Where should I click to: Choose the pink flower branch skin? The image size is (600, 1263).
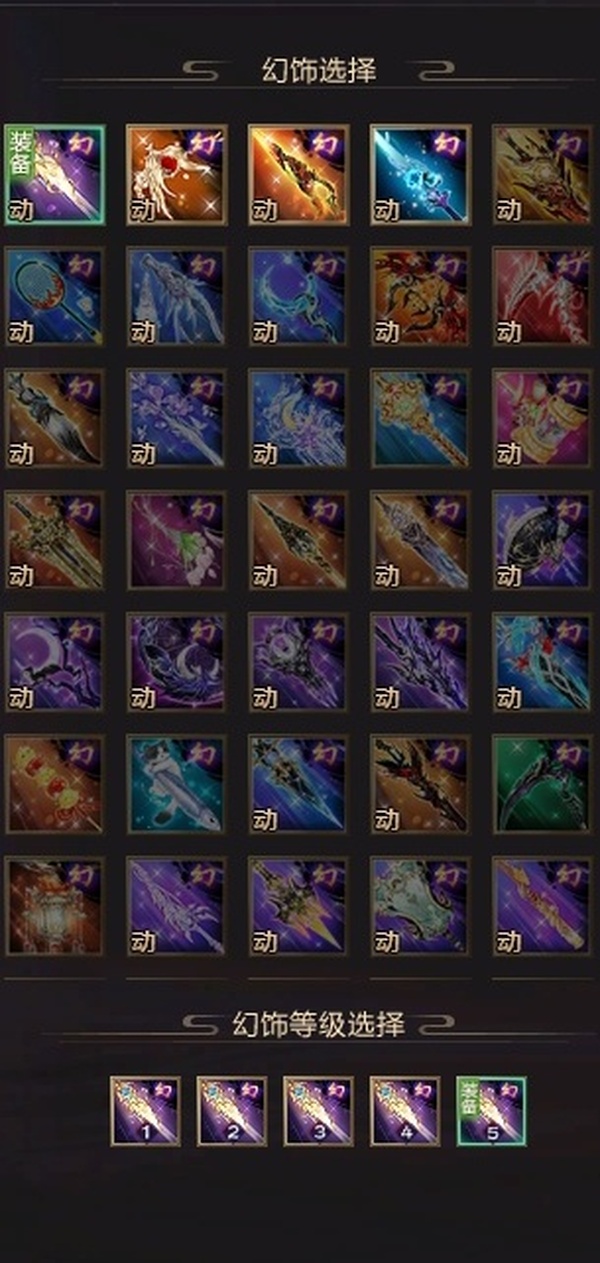pos(177,540)
